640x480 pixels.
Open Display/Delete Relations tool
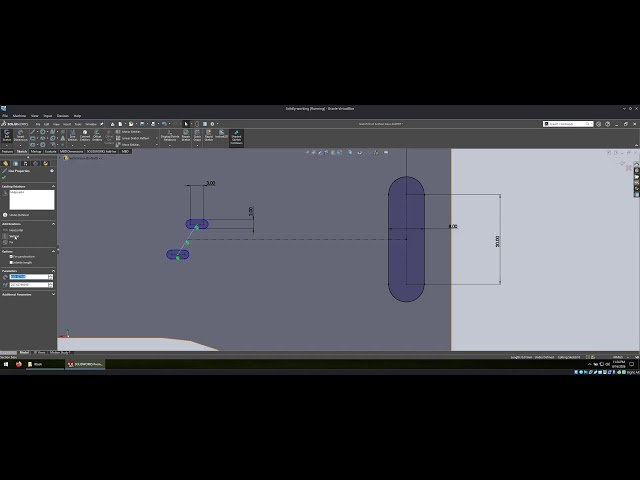(170, 136)
